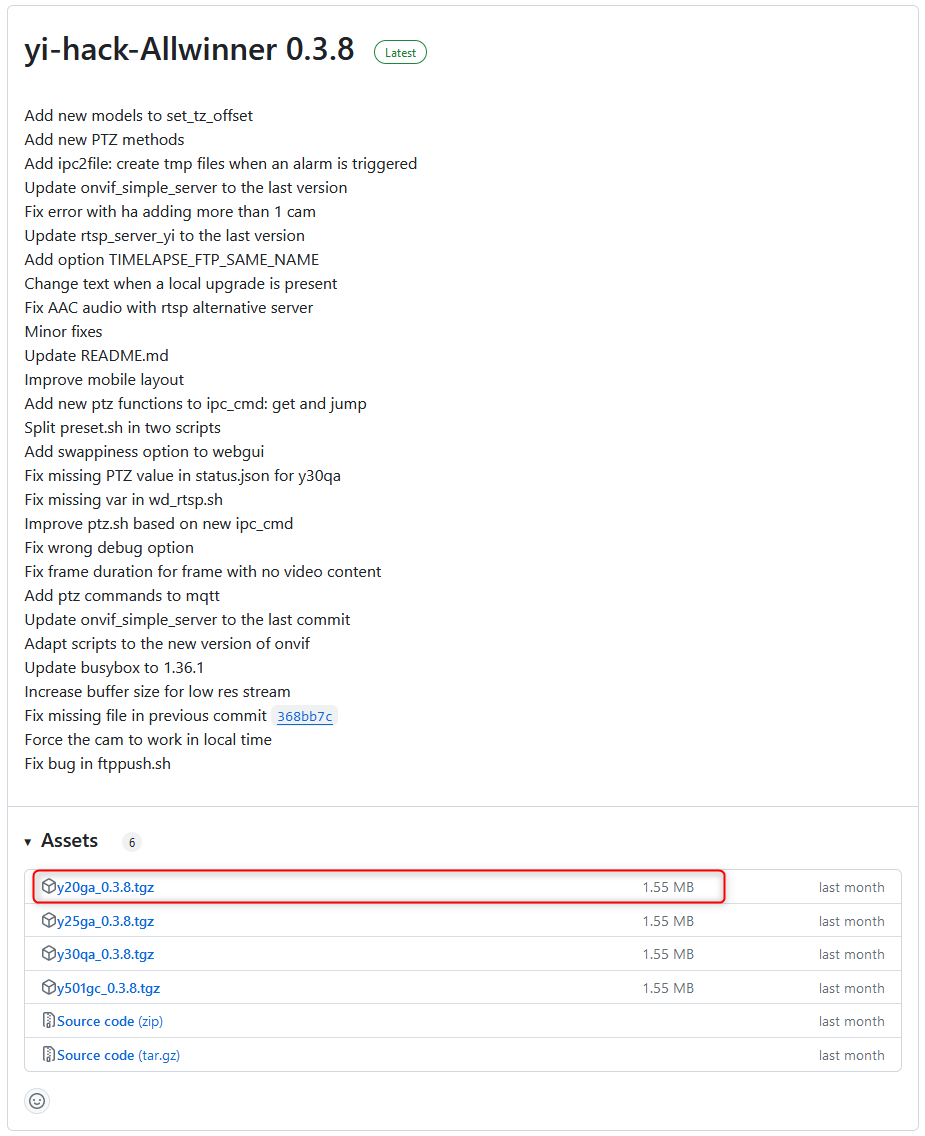Click the package icon beside y501gc_0.3.8.tgz

click(x=49, y=987)
